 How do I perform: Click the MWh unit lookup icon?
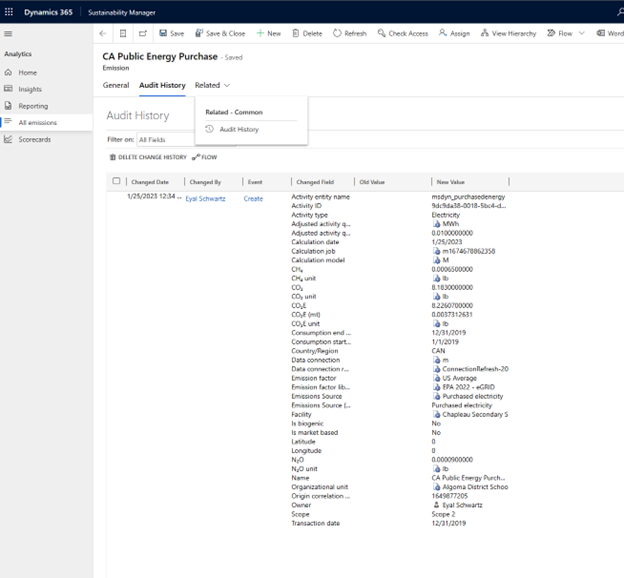pyautogui.click(x=437, y=224)
